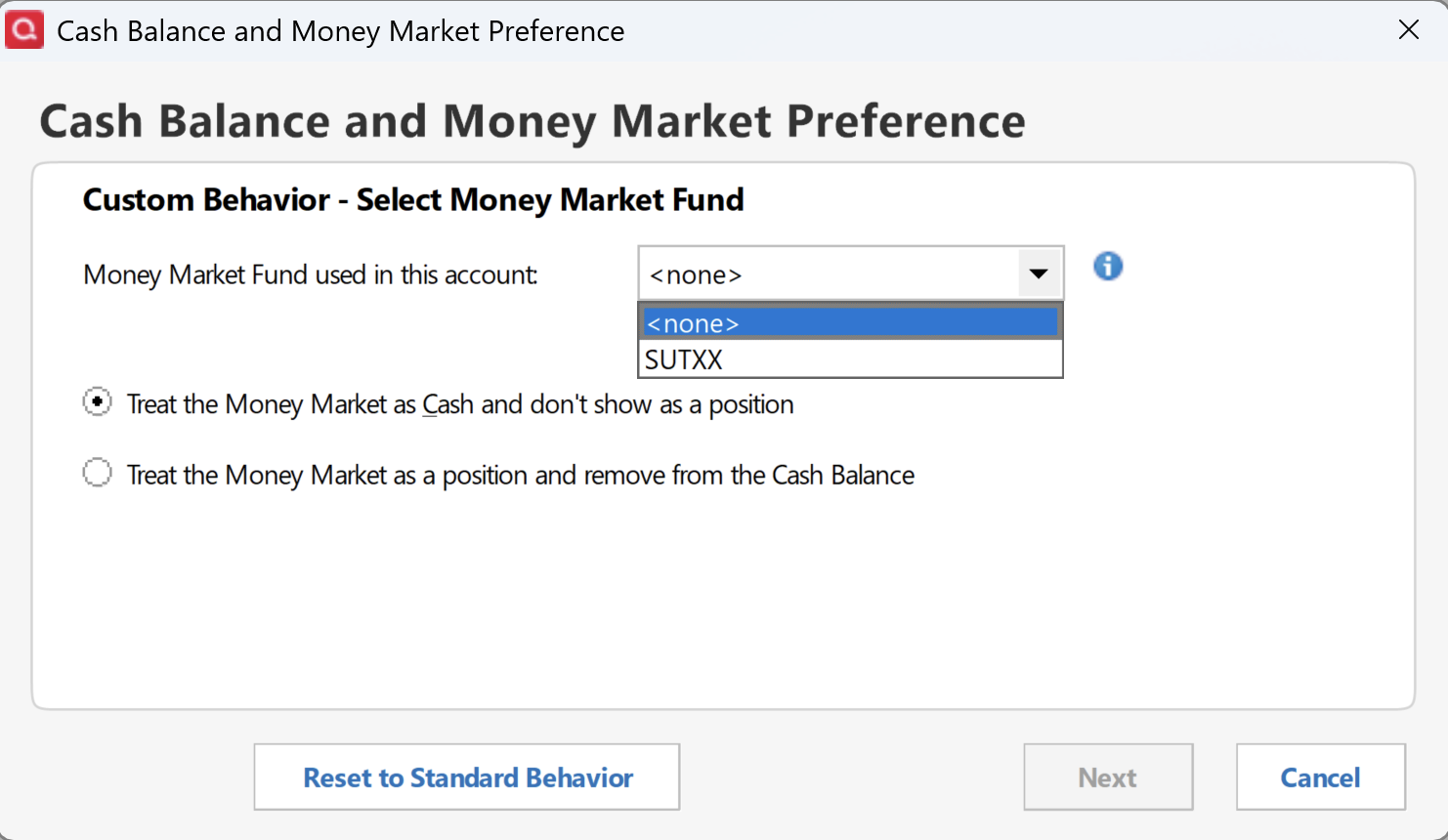The image size is (1448, 840).
Task: Click the fund combo box showing <none>
Action: (x=829, y=273)
